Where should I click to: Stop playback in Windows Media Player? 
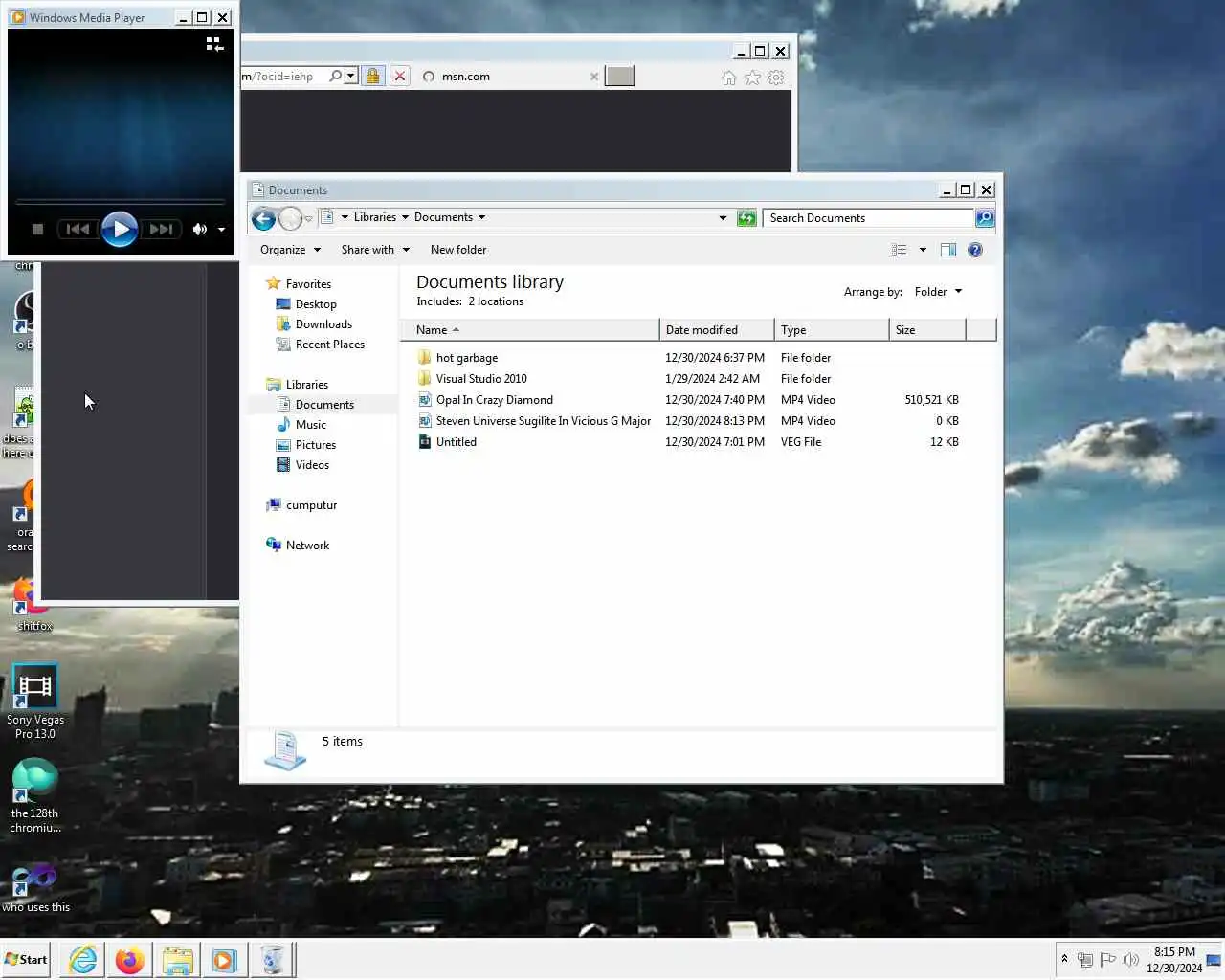37,229
